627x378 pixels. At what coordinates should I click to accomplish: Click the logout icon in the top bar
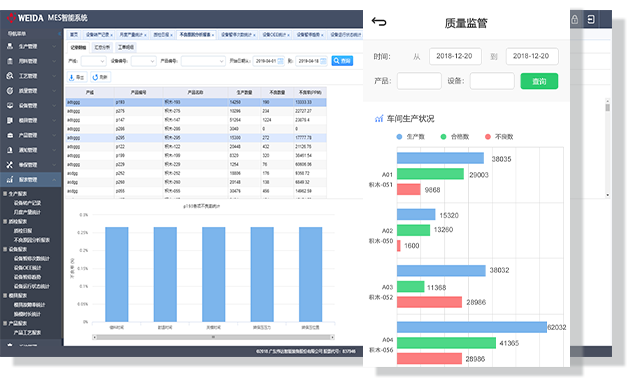pos(591,19)
